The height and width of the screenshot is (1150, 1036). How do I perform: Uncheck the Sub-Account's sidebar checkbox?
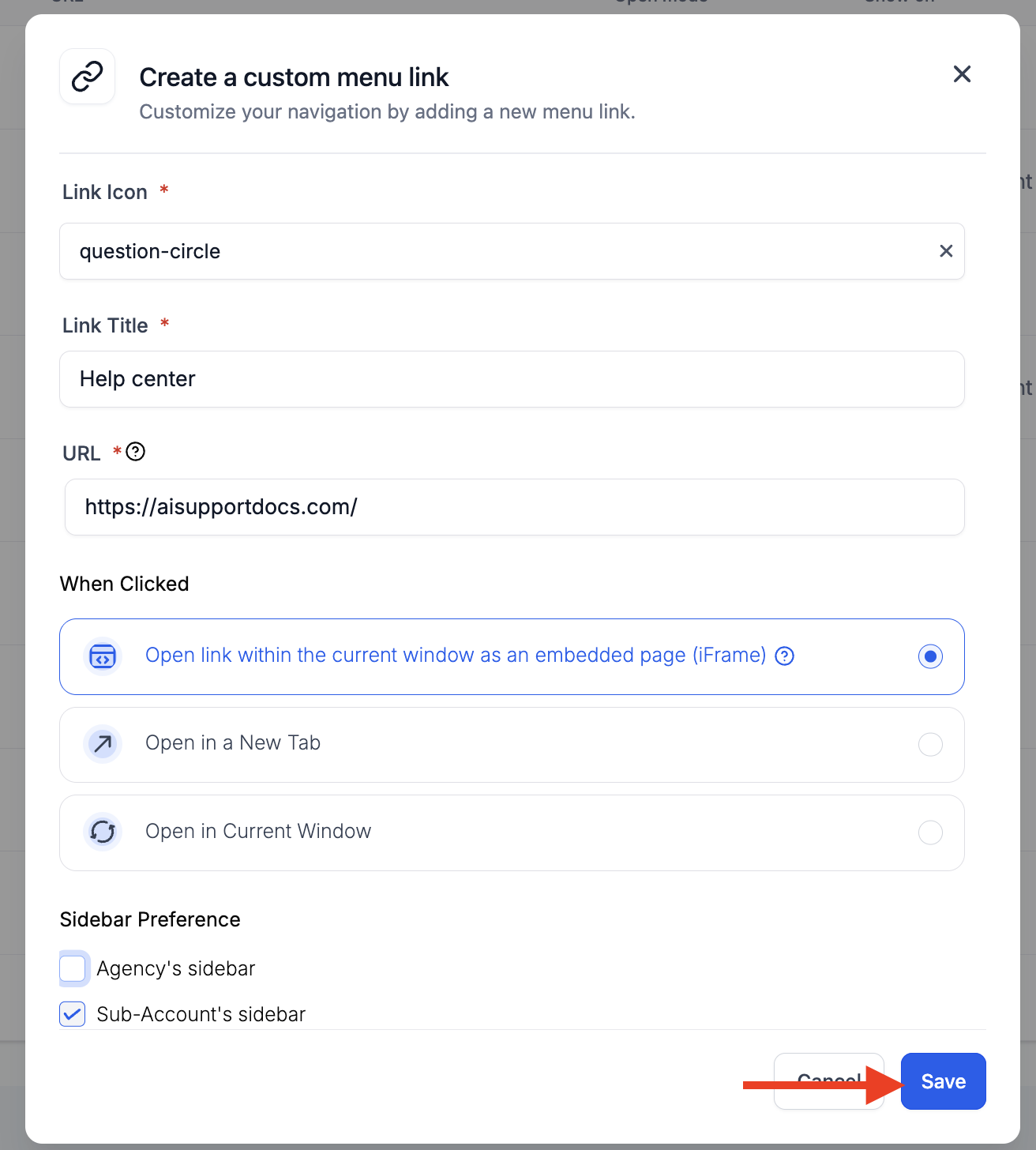(73, 1014)
